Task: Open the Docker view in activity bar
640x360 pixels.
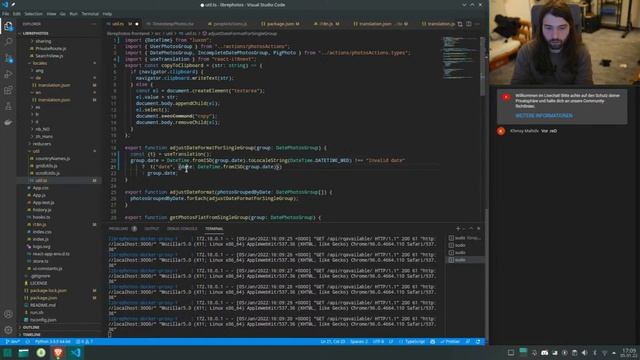Action: (x=8, y=122)
